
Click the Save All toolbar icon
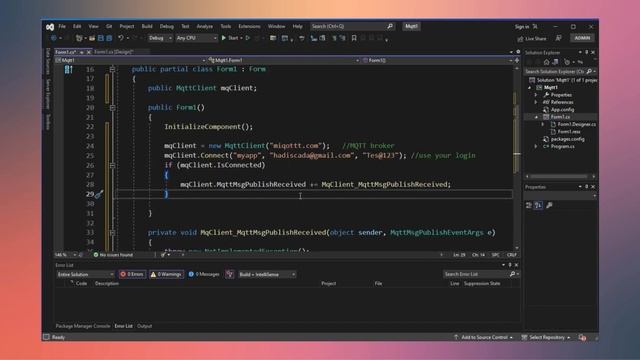click(109, 38)
